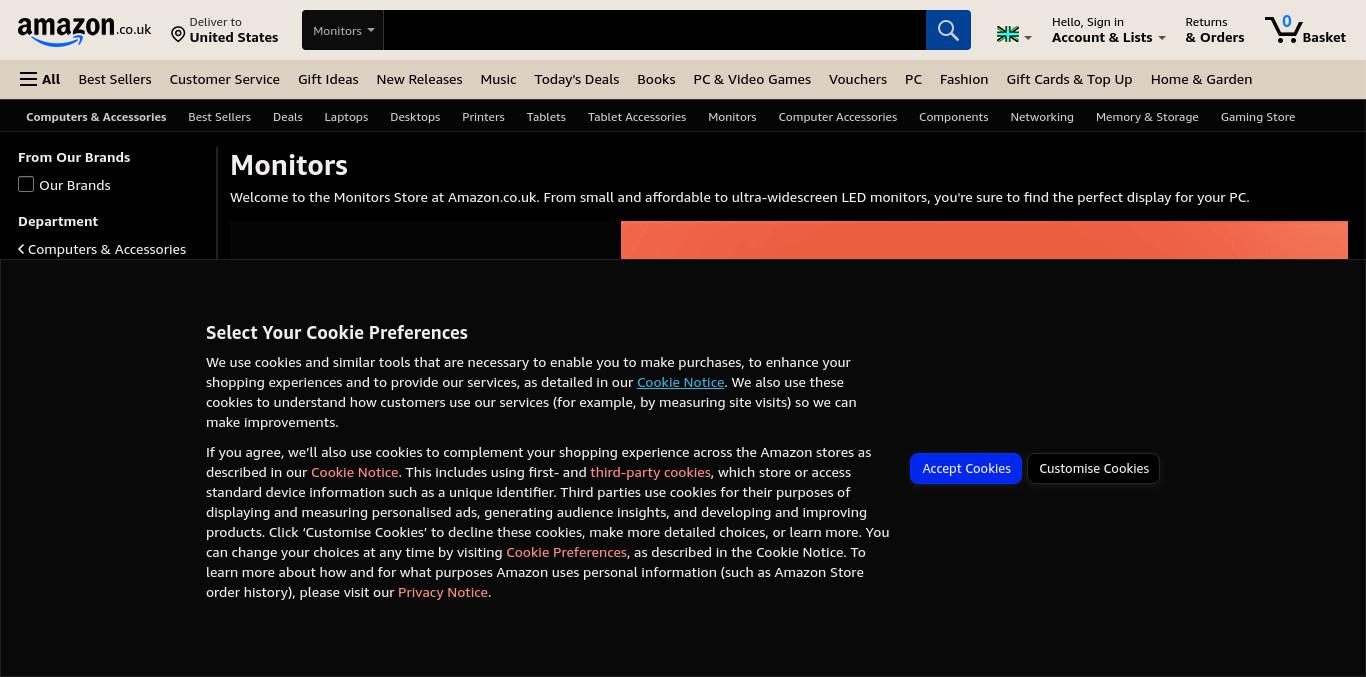Go to Home & Garden

[1201, 79]
